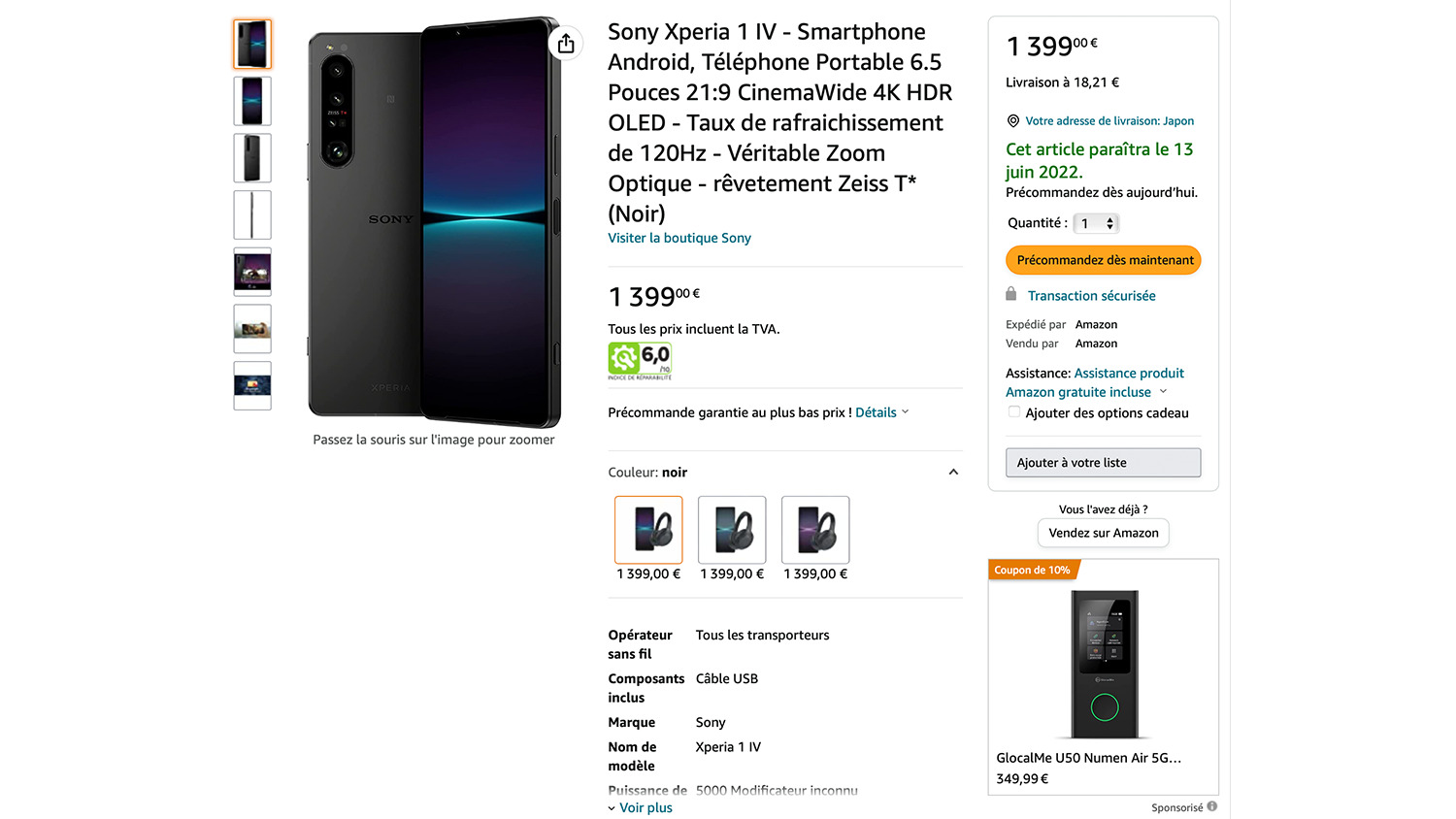
Task: Expand Voir plus specifications
Action: [x=641, y=807]
